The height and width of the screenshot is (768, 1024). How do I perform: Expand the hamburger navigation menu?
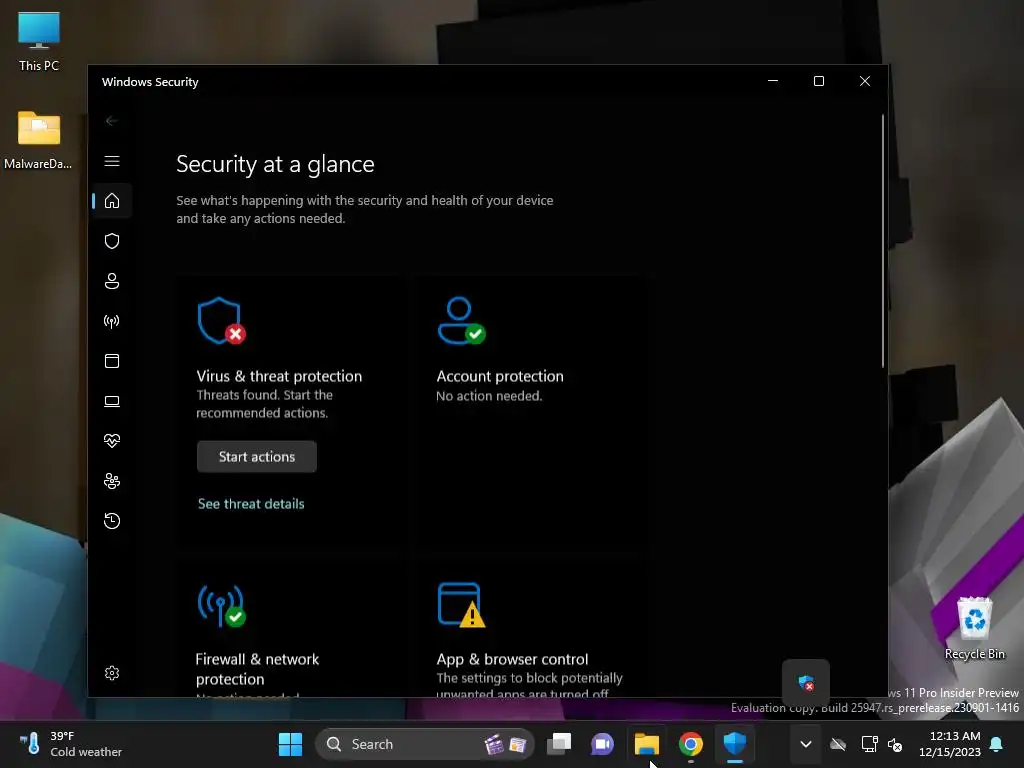112,161
